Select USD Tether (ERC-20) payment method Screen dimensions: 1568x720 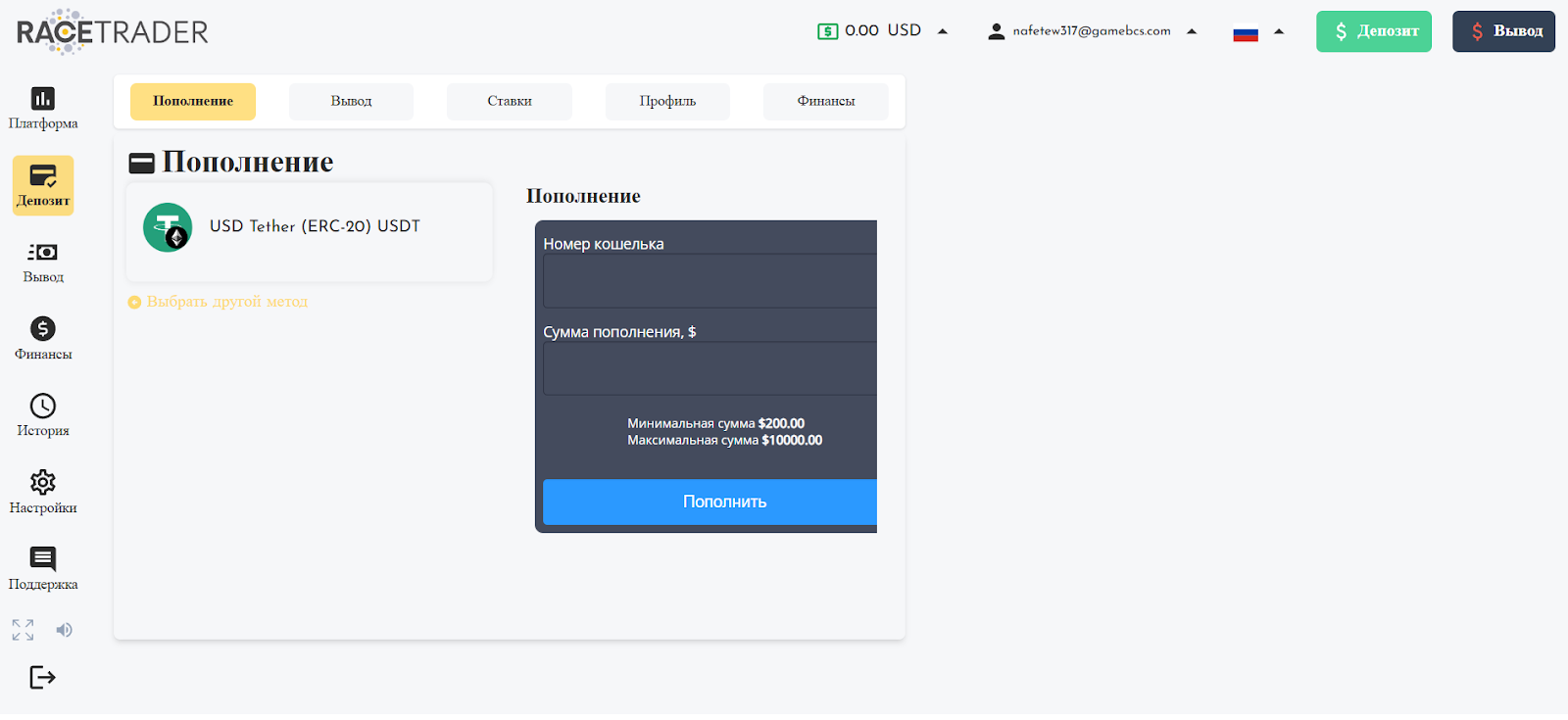click(309, 231)
